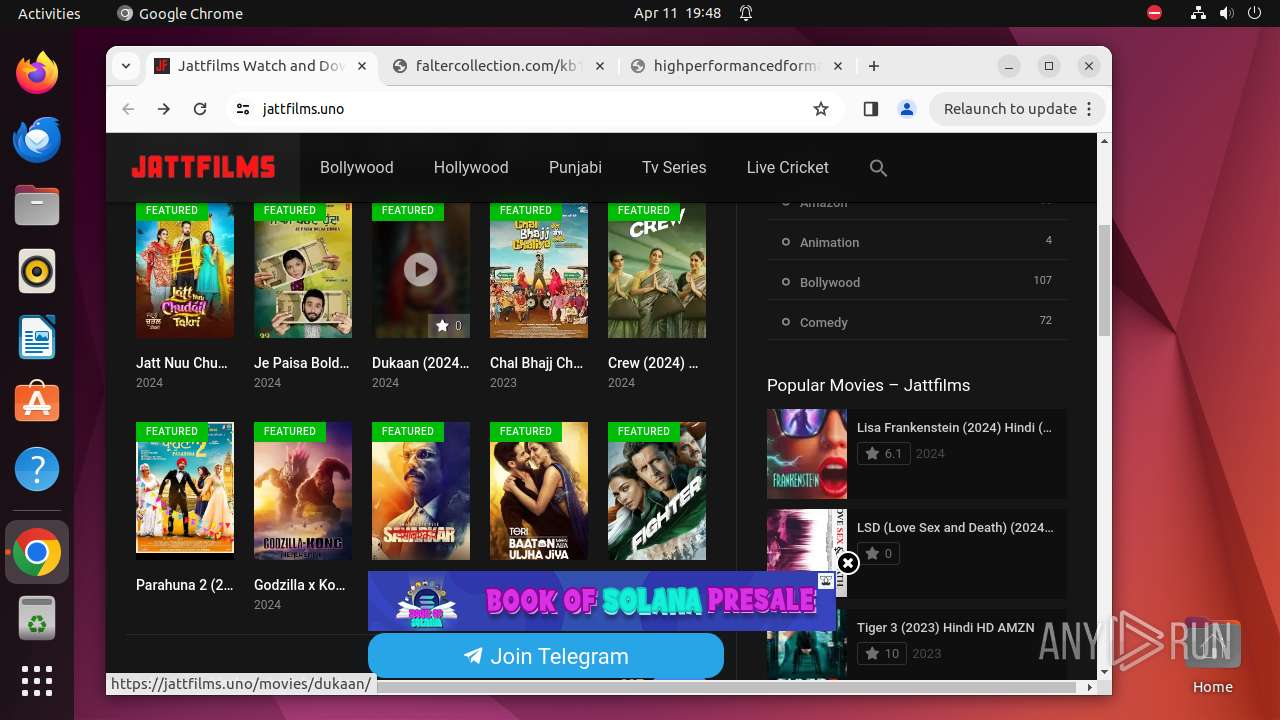Open Jatt Nuu Chudail Takri poster
The width and height of the screenshot is (1280, 720).
[185, 270]
